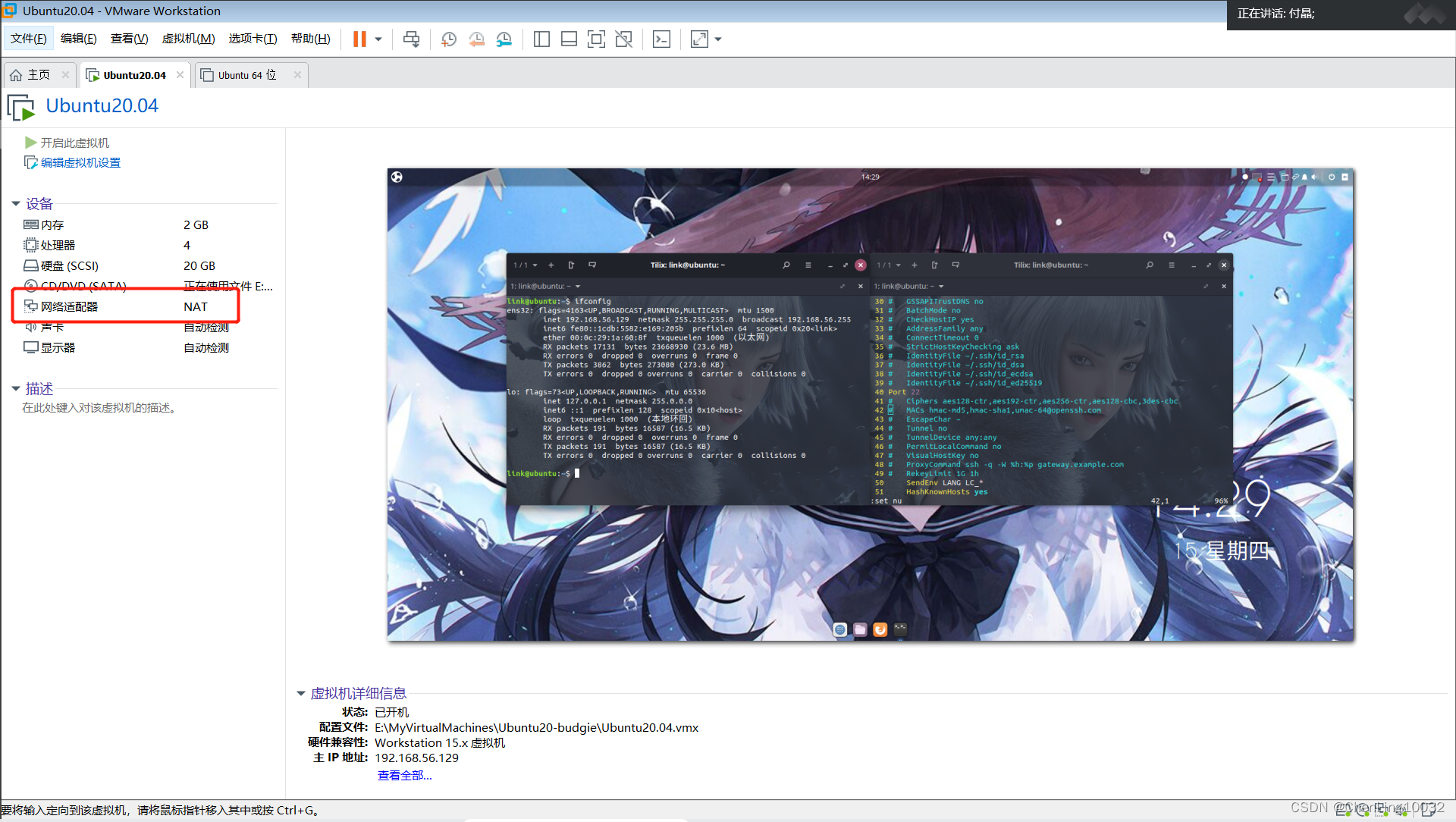Screen dimensions: 1456x822
Task: Toggle Unity mode icon
Action: pyautogui.click(x=623, y=39)
